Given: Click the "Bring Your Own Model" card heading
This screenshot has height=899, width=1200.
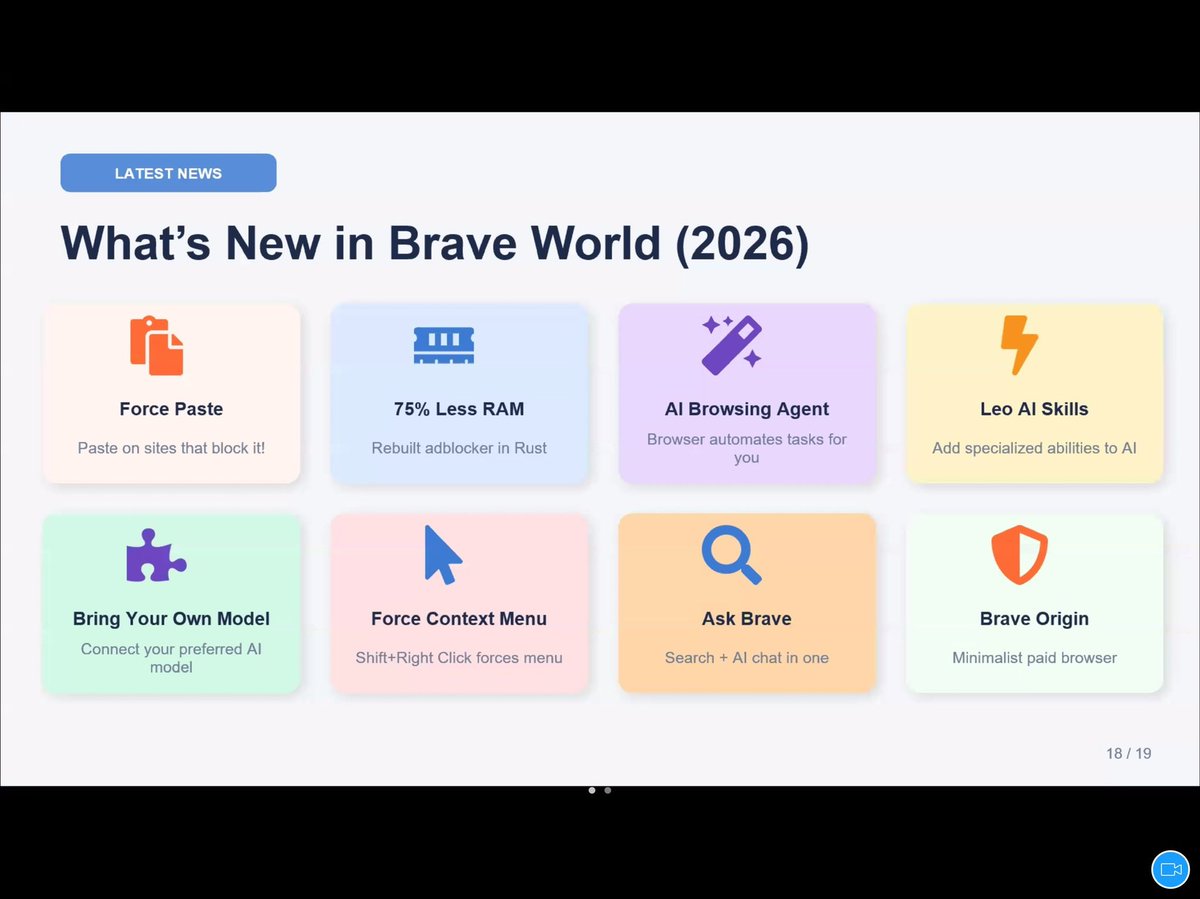Looking at the screenshot, I should click(x=171, y=619).
